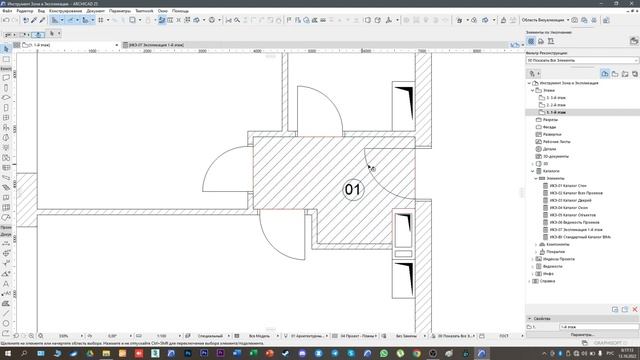The image size is (640, 360).
Task: Toggle the highlighted geometry method in Info Box
Action: click(x=38, y=35)
